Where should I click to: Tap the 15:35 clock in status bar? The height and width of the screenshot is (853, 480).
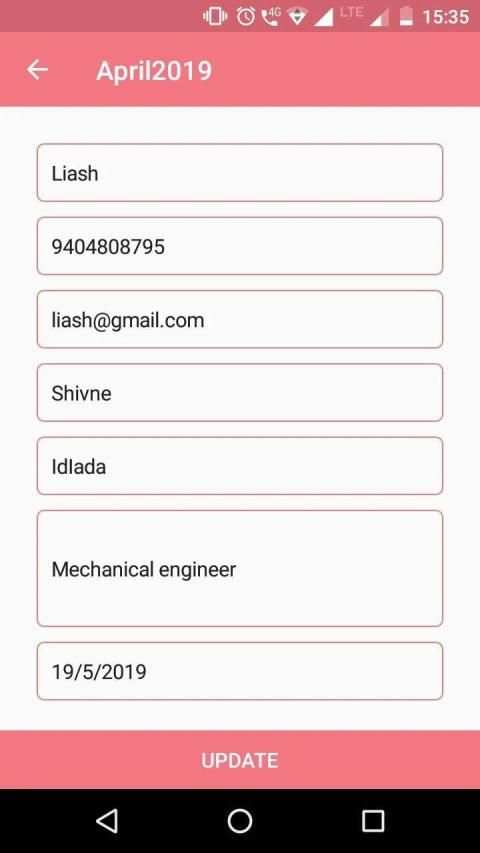click(x=445, y=17)
